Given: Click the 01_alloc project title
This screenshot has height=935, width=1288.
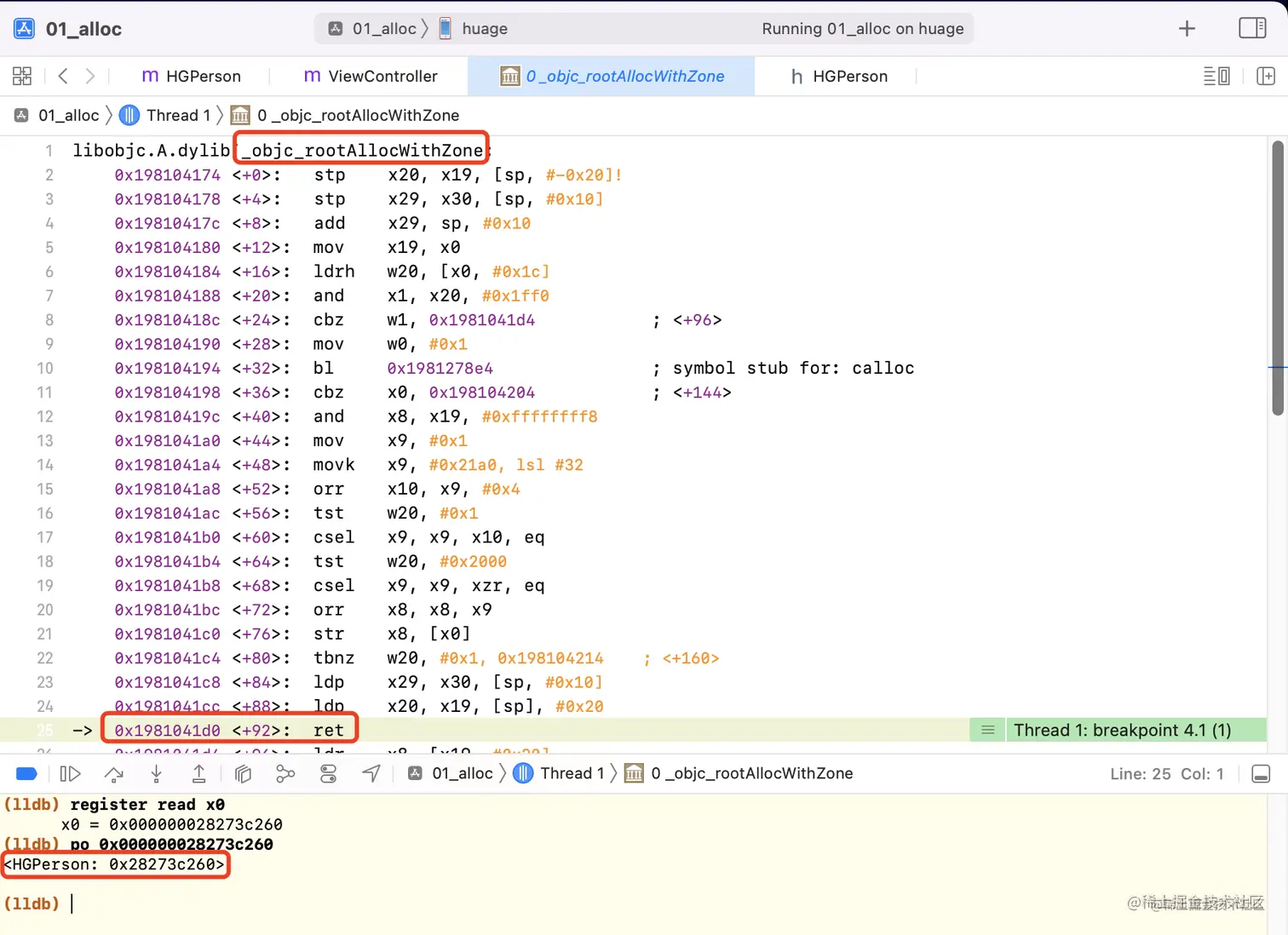Looking at the screenshot, I should 83,29.
